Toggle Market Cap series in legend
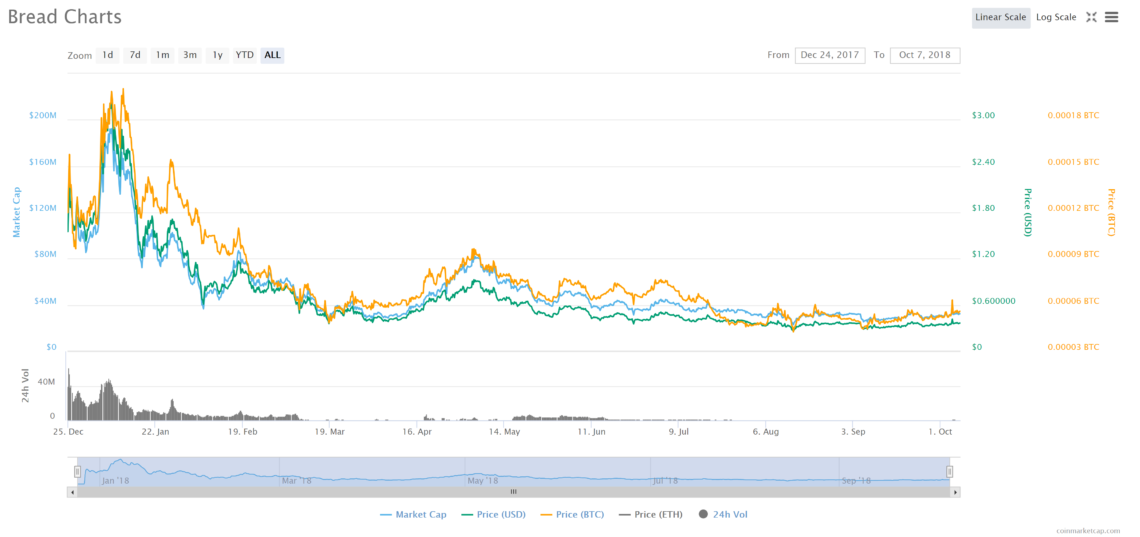The height and width of the screenshot is (537, 1140). [413, 514]
